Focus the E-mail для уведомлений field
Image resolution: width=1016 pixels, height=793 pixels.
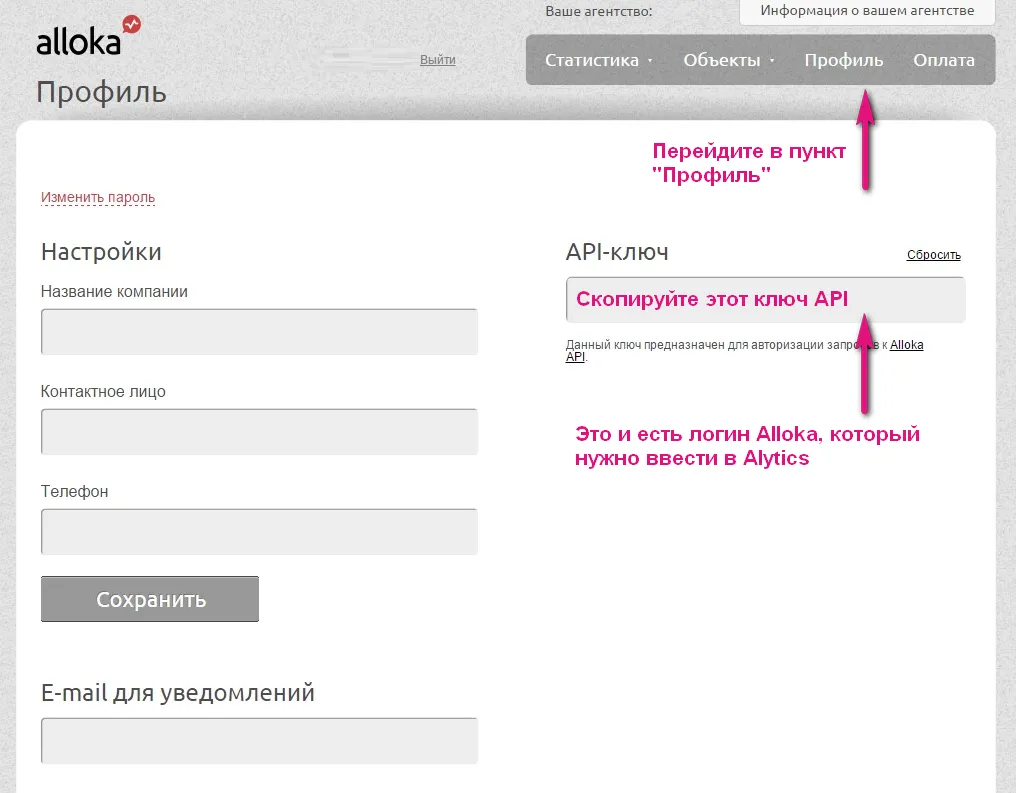click(259, 741)
